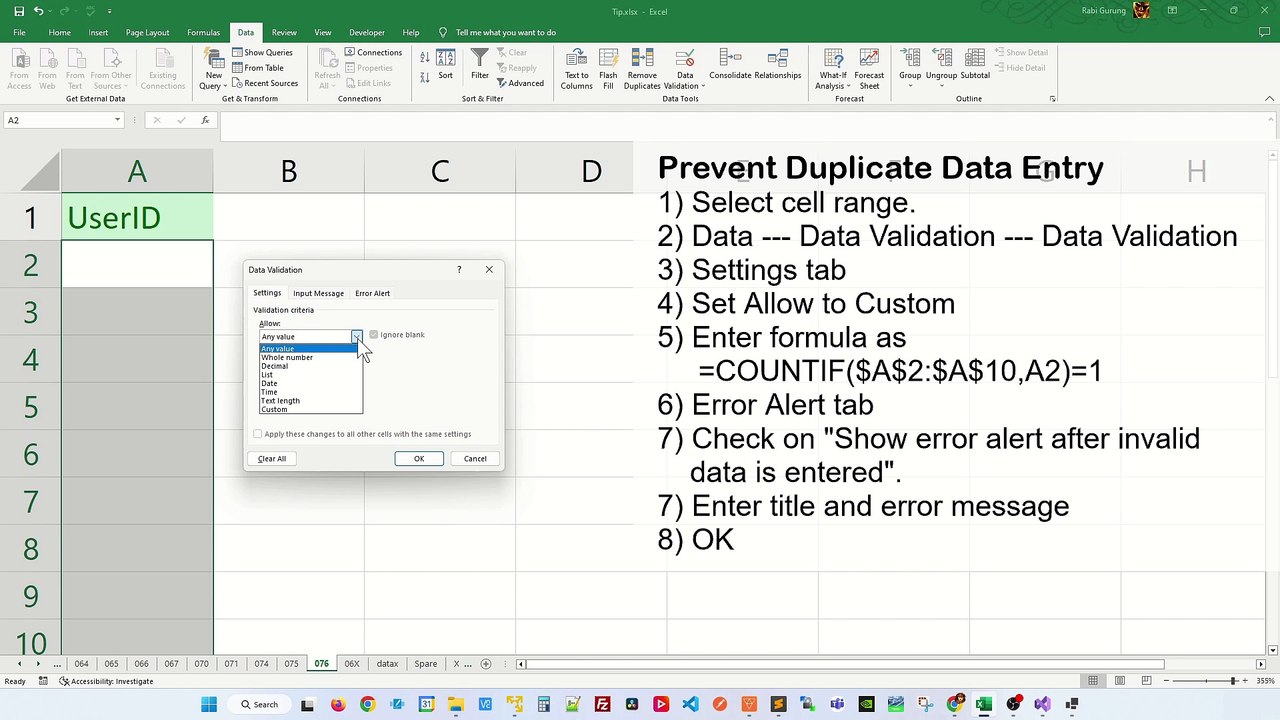The width and height of the screenshot is (1280, 720).
Task: Save the workbook from the quick access toolbar
Action: pyautogui.click(x=19, y=11)
